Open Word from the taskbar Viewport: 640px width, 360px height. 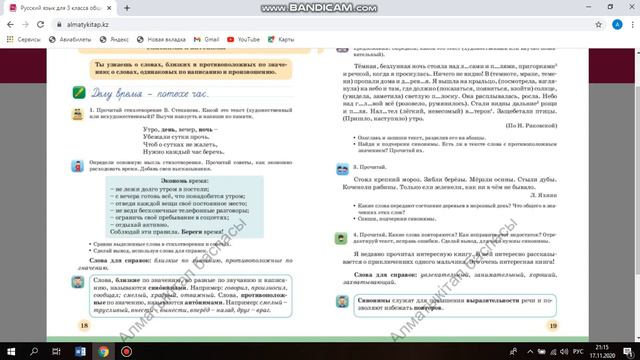coord(80,351)
